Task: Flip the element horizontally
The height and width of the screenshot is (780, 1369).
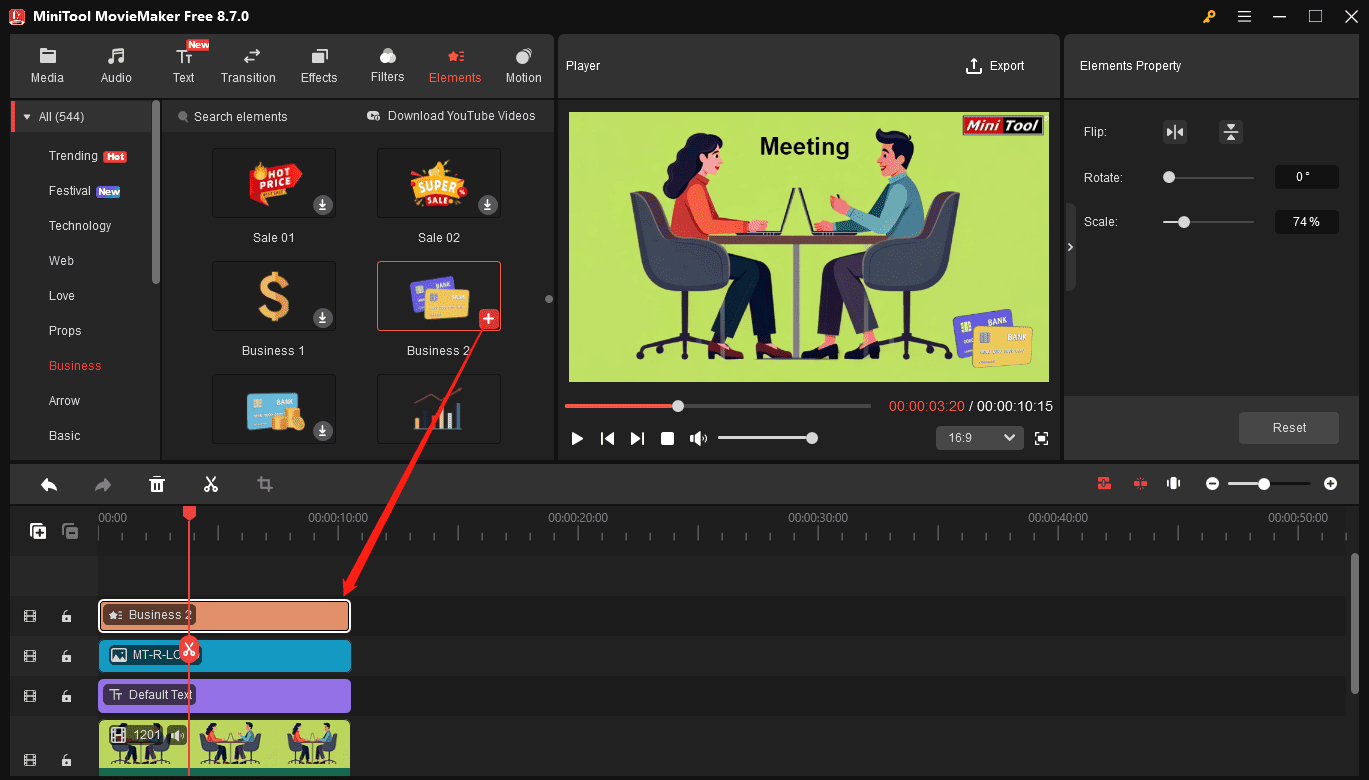Action: click(1175, 132)
